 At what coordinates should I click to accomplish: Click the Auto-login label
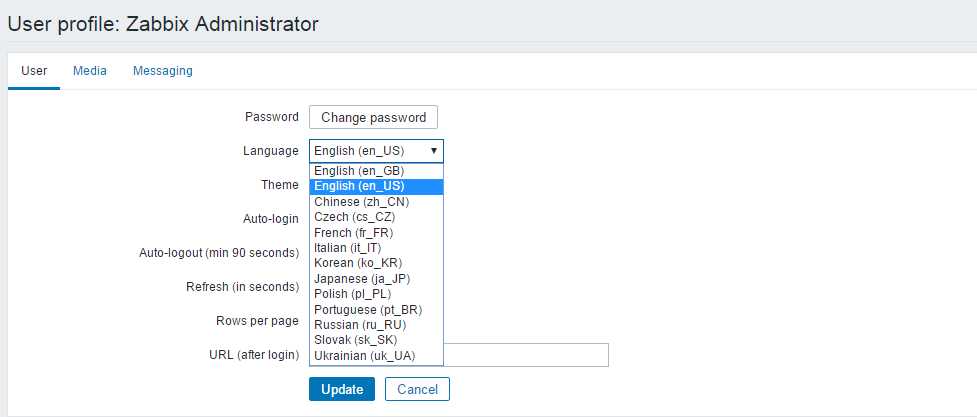[x=270, y=219]
